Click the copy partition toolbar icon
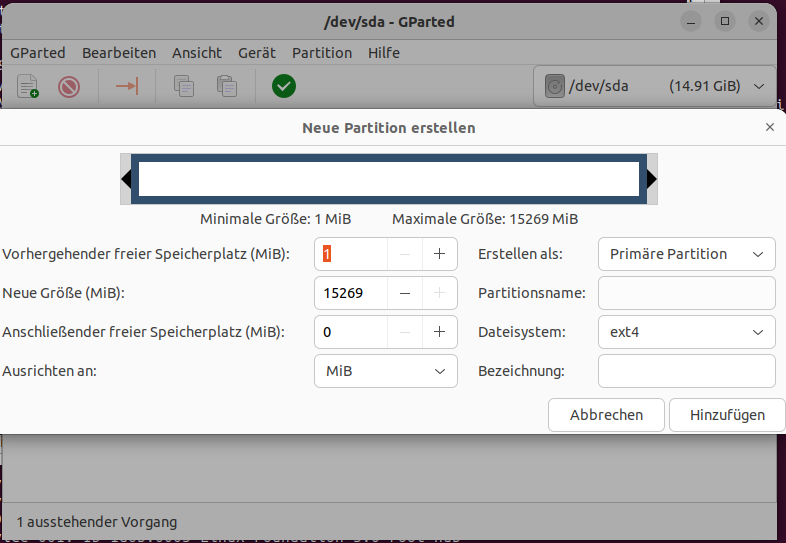786x543 pixels. tap(184, 87)
